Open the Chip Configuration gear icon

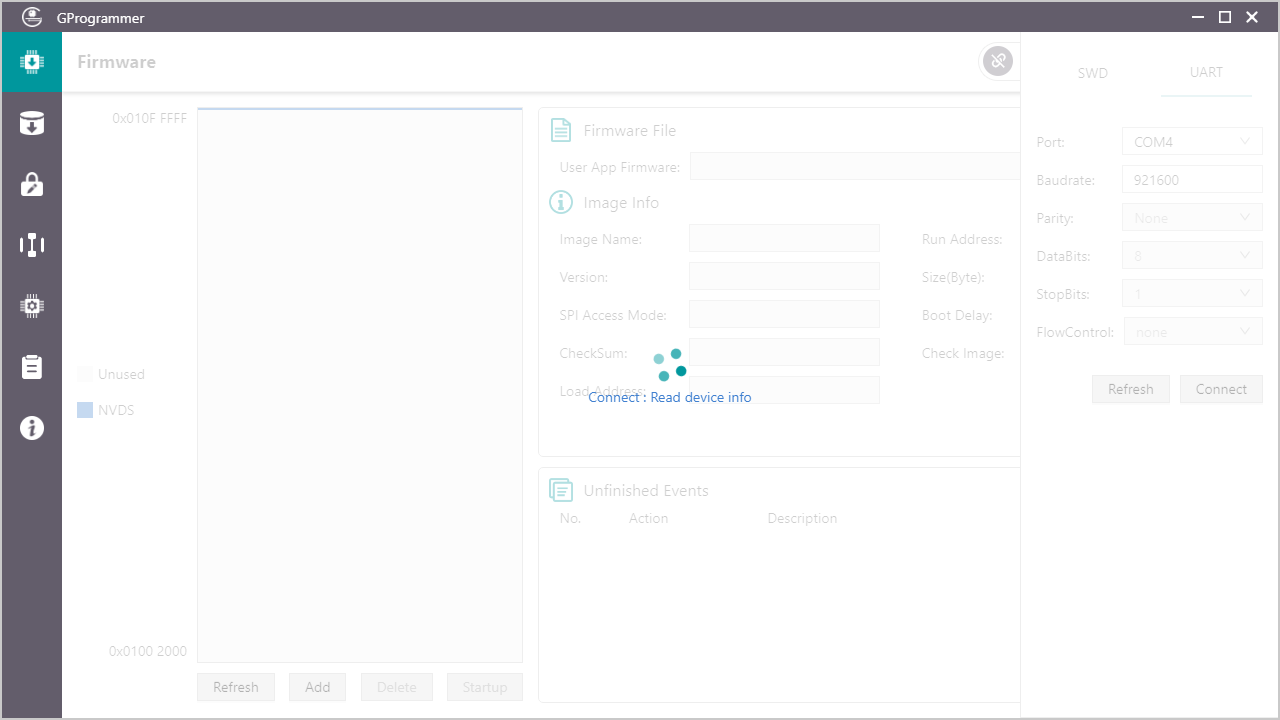tap(32, 306)
